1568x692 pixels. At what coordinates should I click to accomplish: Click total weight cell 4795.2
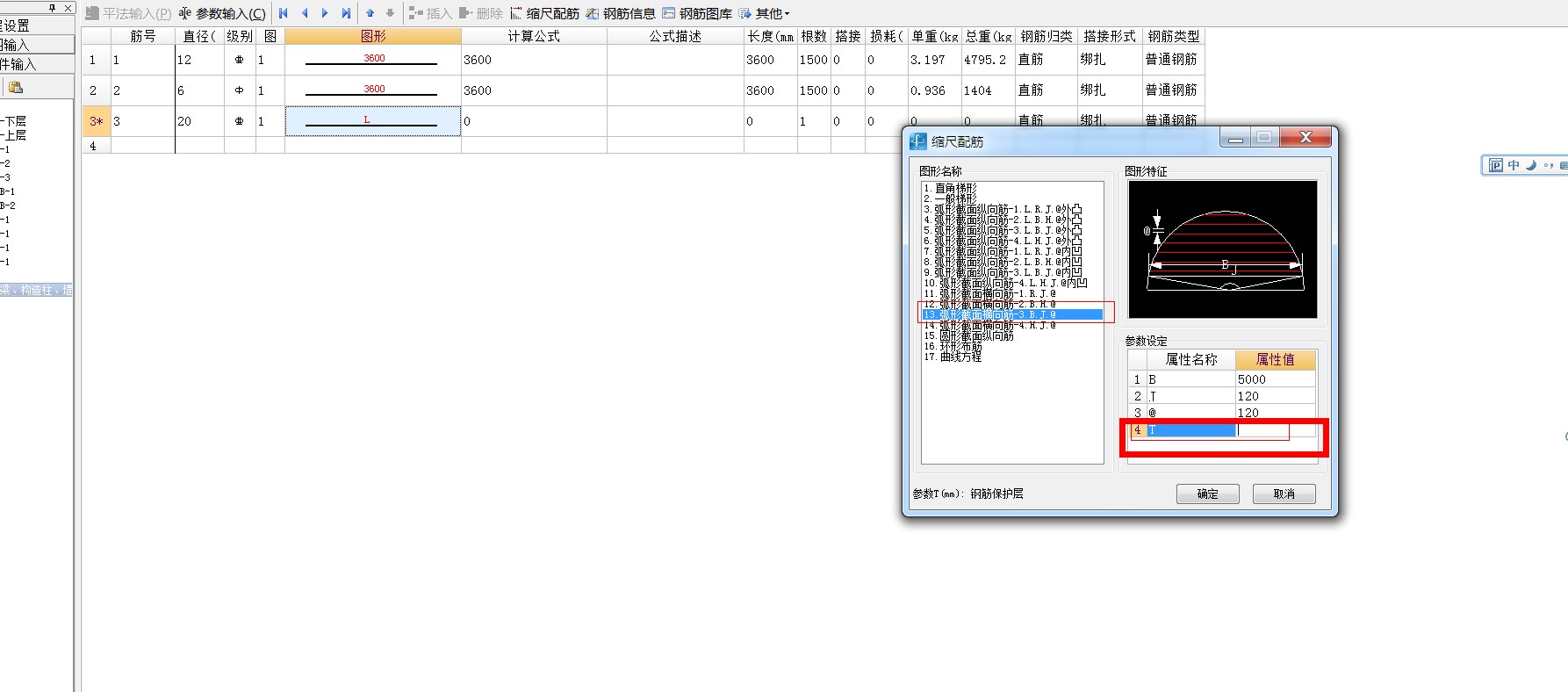click(x=988, y=60)
